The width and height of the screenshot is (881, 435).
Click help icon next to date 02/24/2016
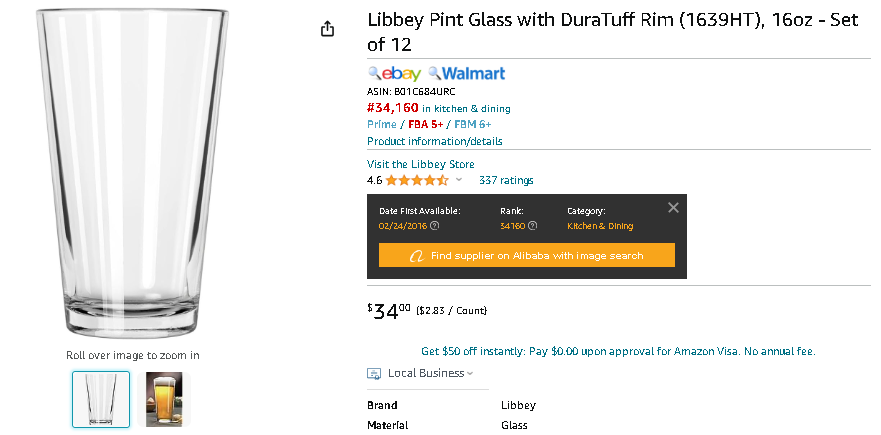click(434, 226)
